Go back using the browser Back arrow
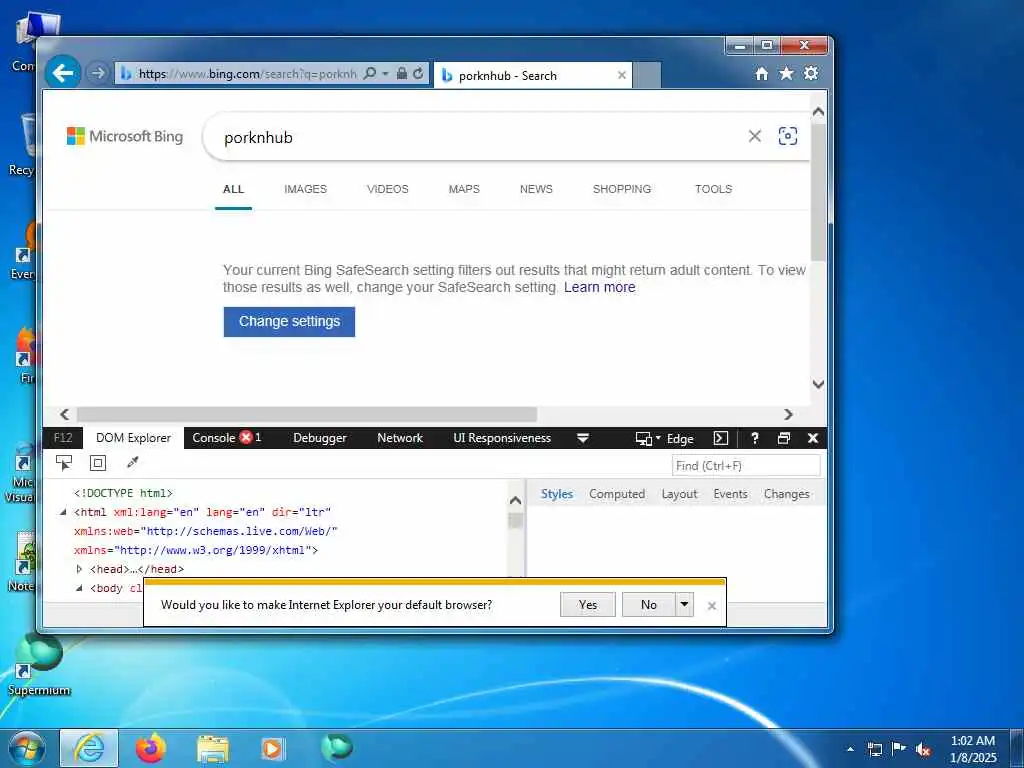Image resolution: width=1024 pixels, height=768 pixels. [x=63, y=72]
